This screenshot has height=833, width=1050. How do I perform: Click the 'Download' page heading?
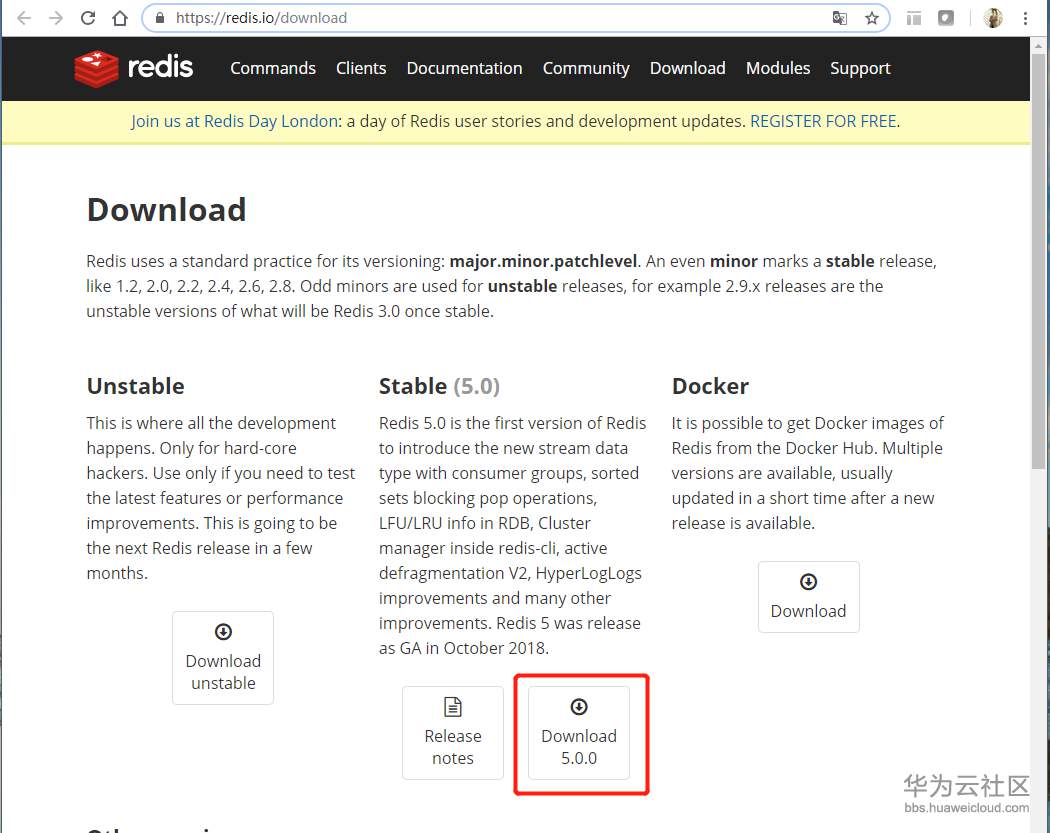pyautogui.click(x=167, y=210)
